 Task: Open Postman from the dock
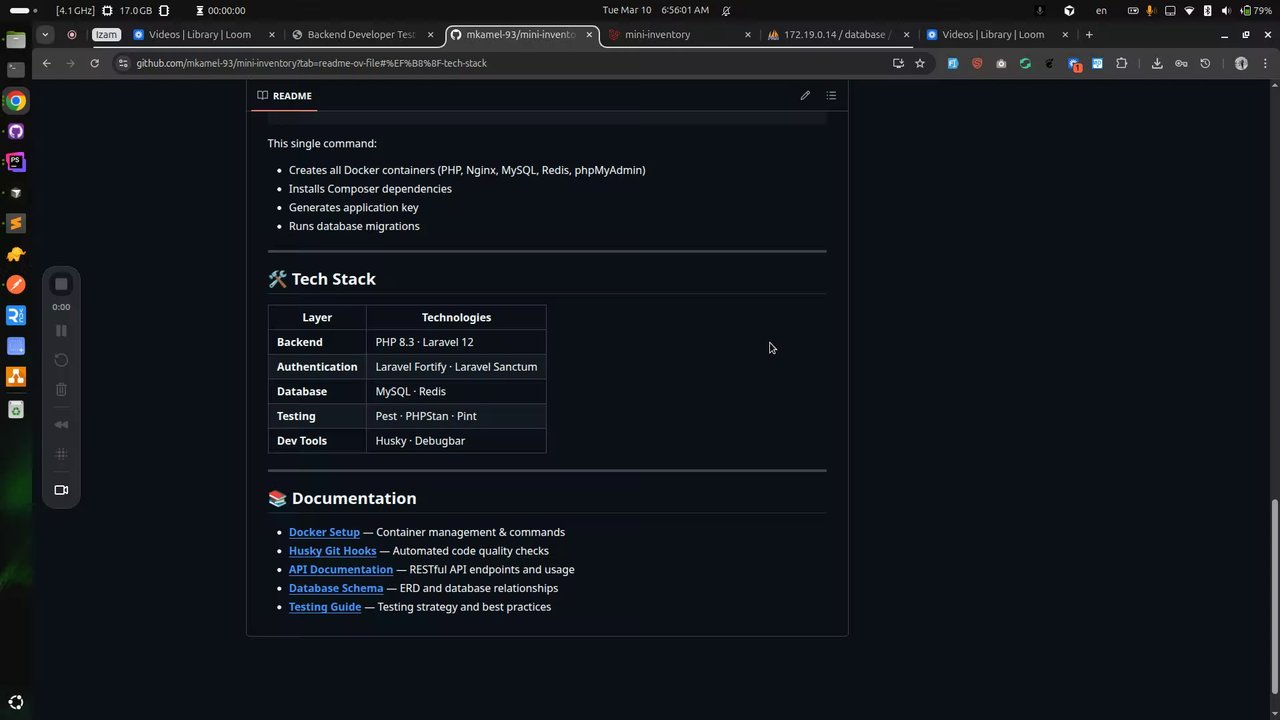pyautogui.click(x=16, y=285)
